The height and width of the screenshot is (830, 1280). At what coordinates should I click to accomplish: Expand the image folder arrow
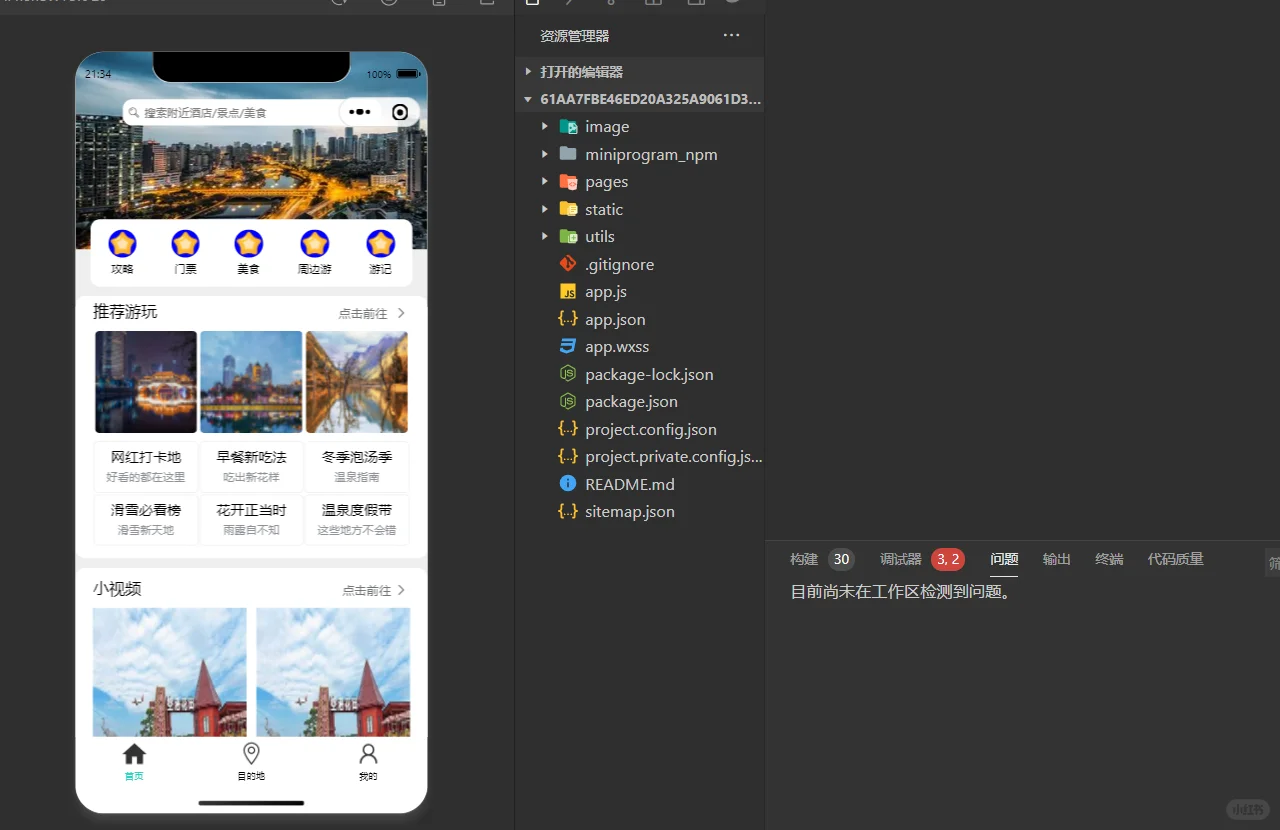[x=544, y=127]
